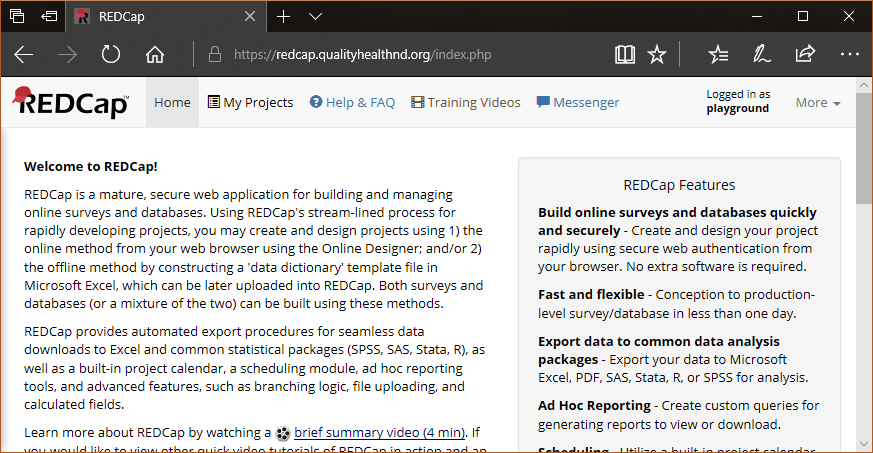Close the REDCap browser tab
Image resolution: width=873 pixels, height=453 pixels.
pos(250,17)
